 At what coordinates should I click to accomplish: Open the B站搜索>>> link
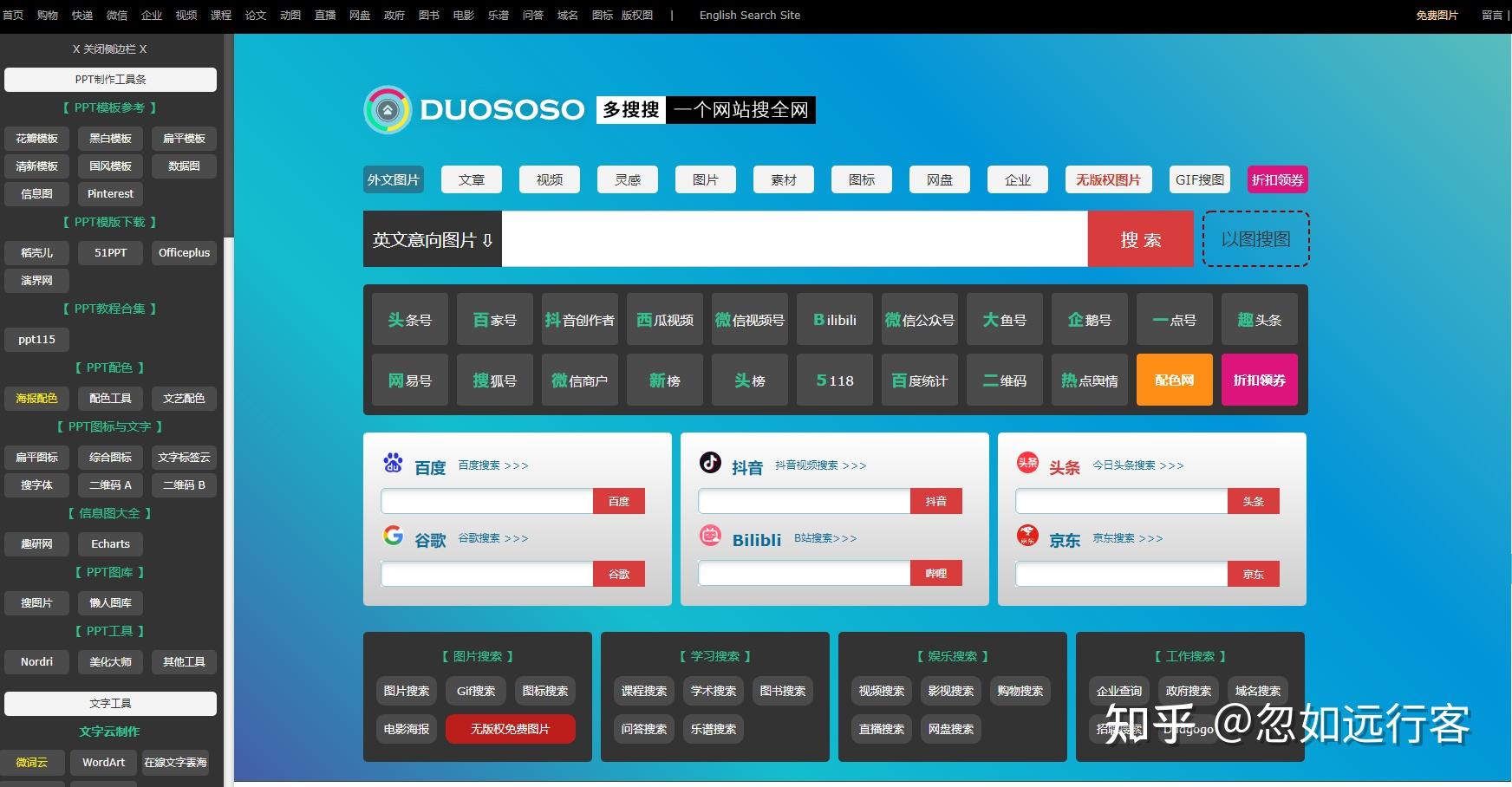tap(825, 538)
